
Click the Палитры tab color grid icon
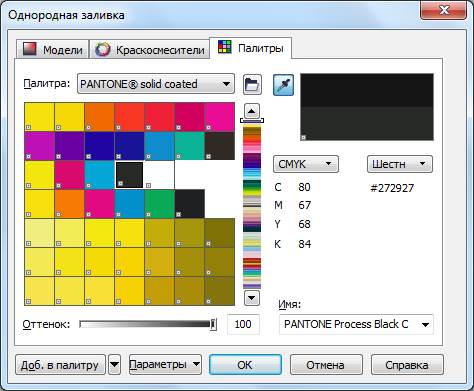[225, 47]
